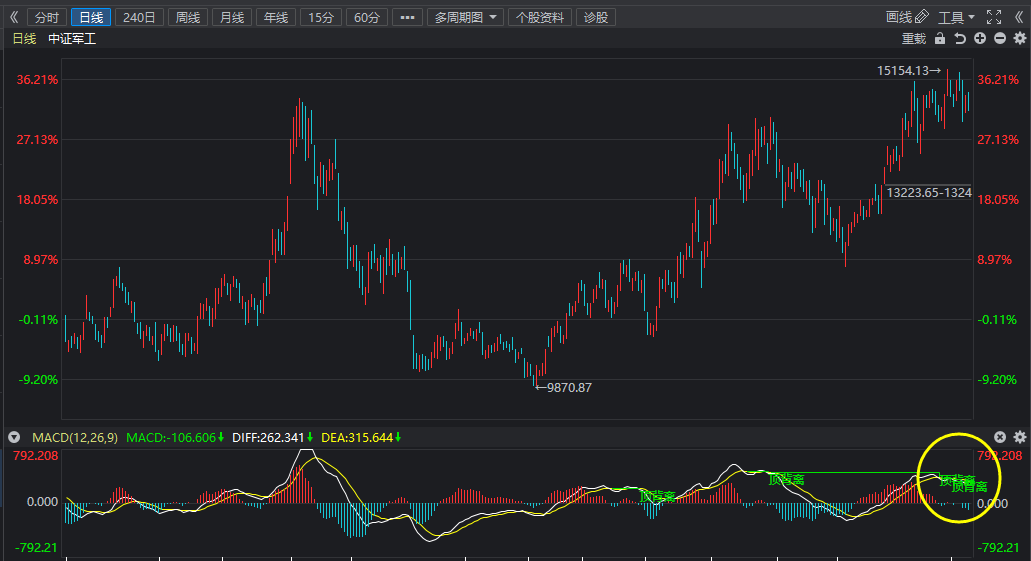Open more periods via ellipsis button
The height and width of the screenshot is (561, 1031).
click(x=407, y=17)
